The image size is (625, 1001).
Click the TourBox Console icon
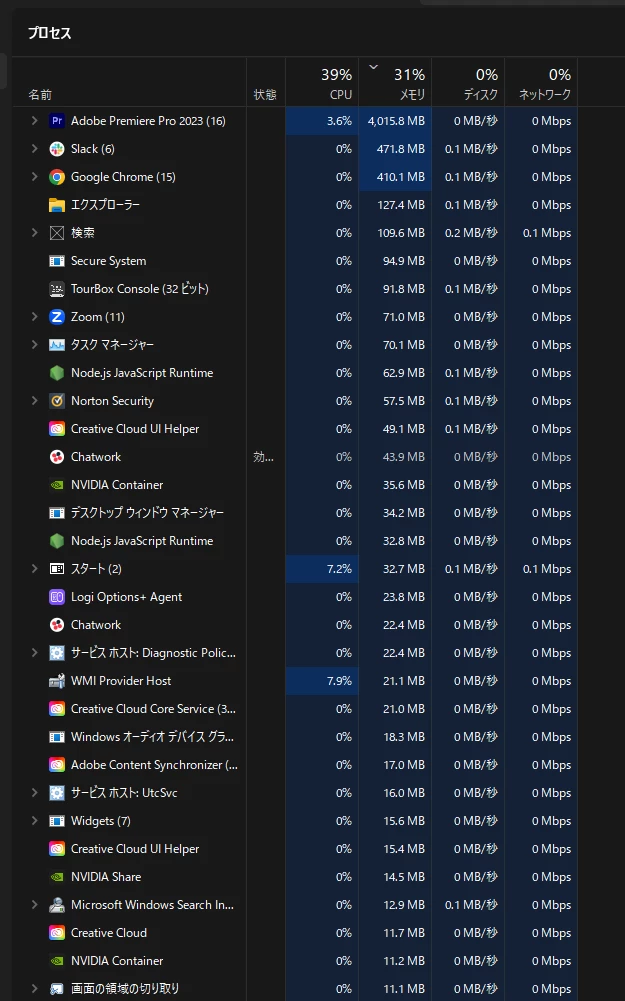coord(57,289)
